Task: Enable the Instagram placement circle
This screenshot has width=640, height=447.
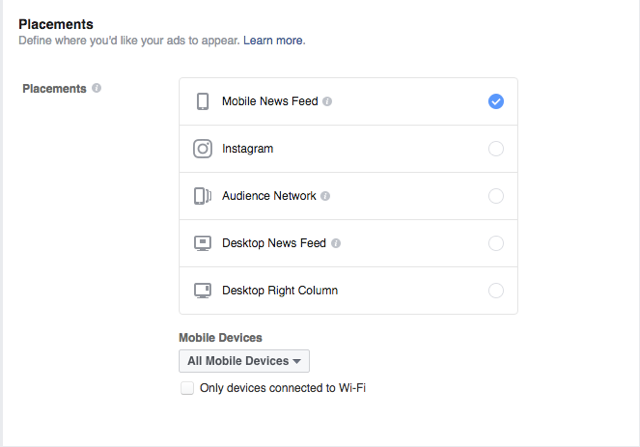Action: [496, 149]
